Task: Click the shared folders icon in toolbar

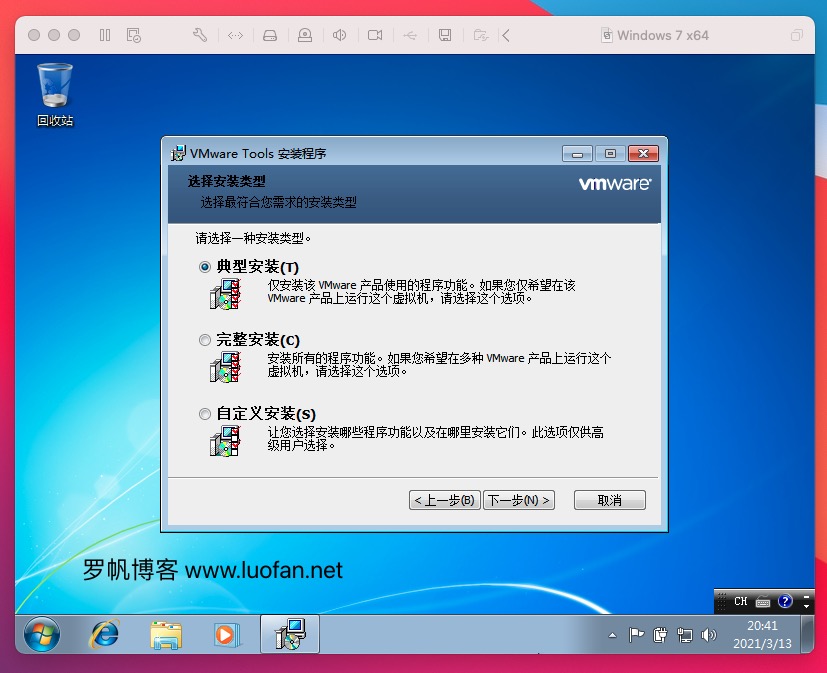Action: [x=480, y=35]
